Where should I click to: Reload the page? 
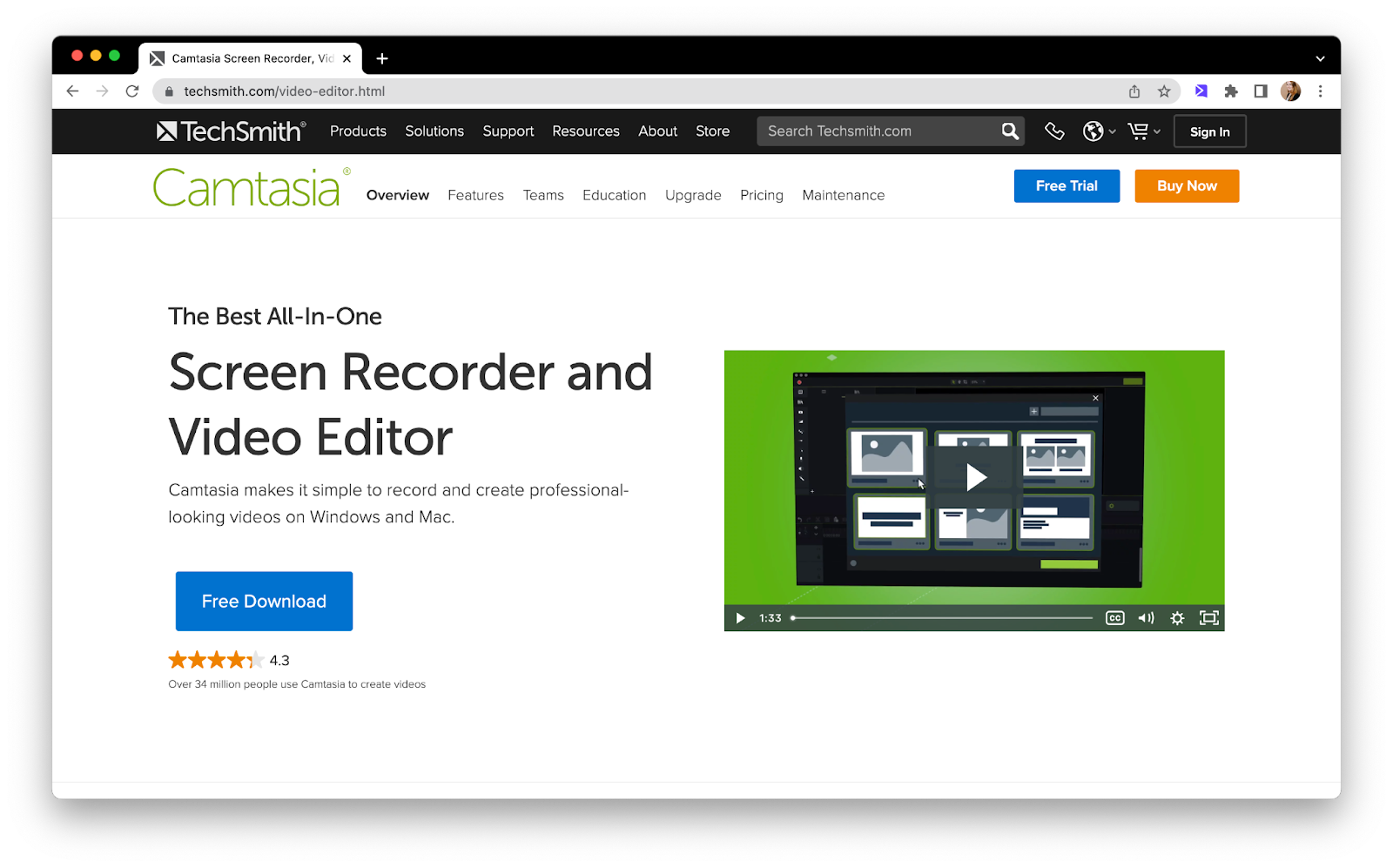click(132, 91)
